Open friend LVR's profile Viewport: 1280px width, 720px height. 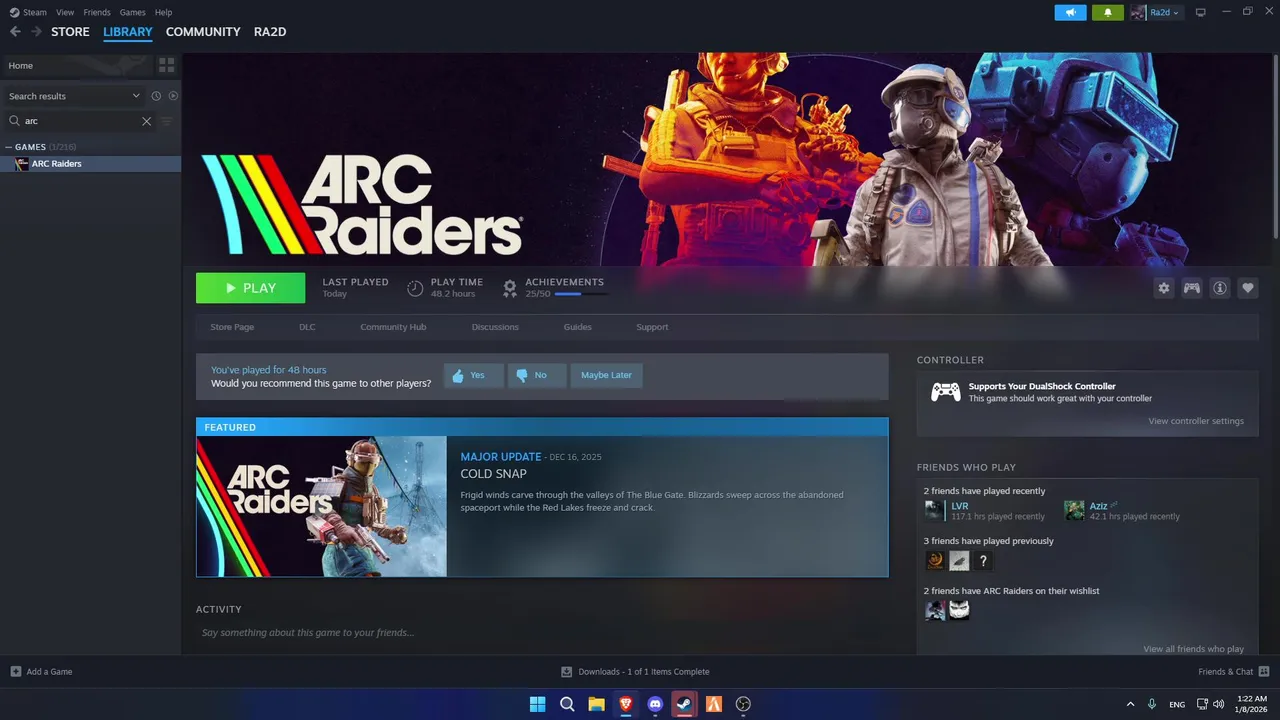coord(959,506)
